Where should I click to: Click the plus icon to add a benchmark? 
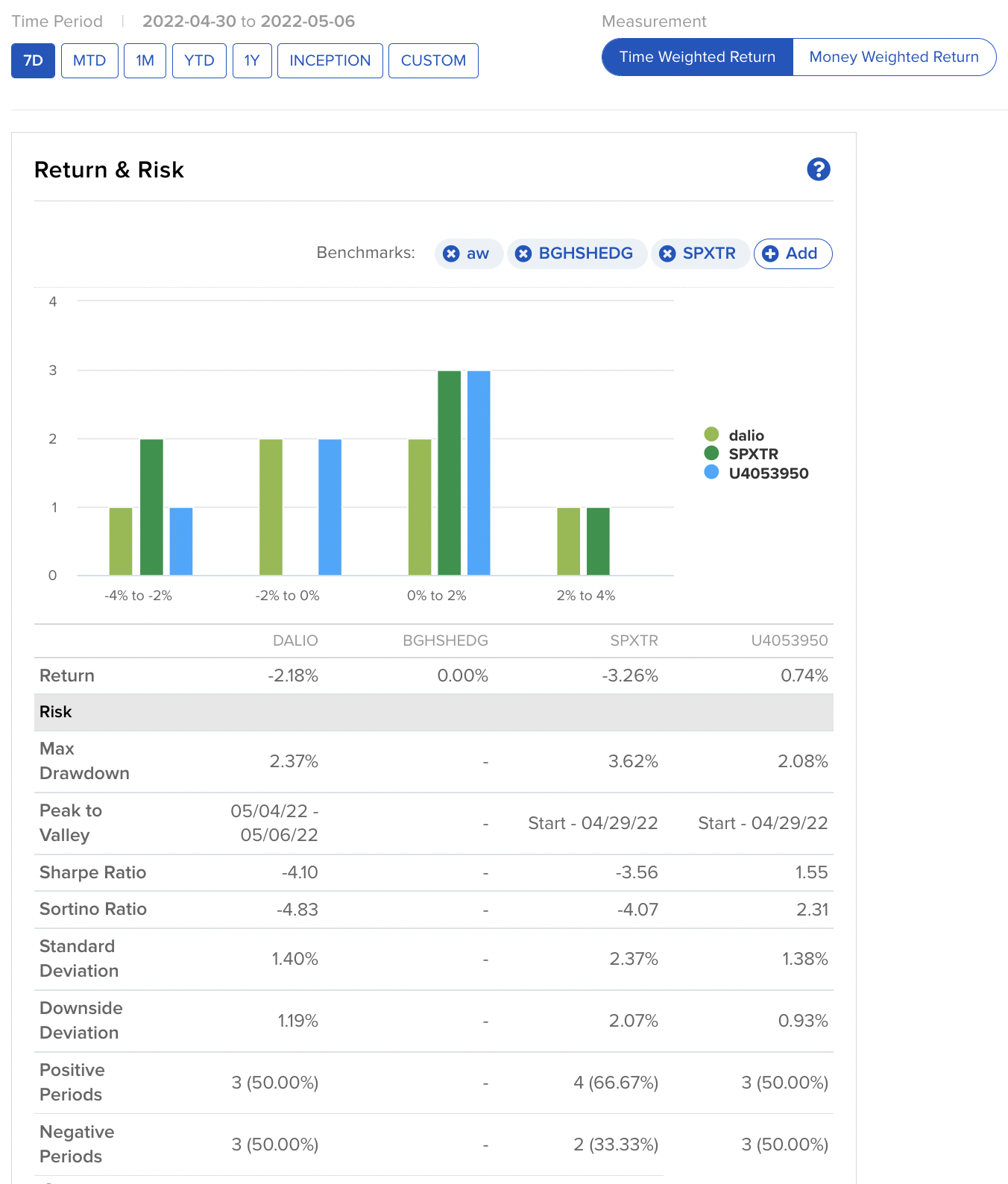tap(771, 254)
